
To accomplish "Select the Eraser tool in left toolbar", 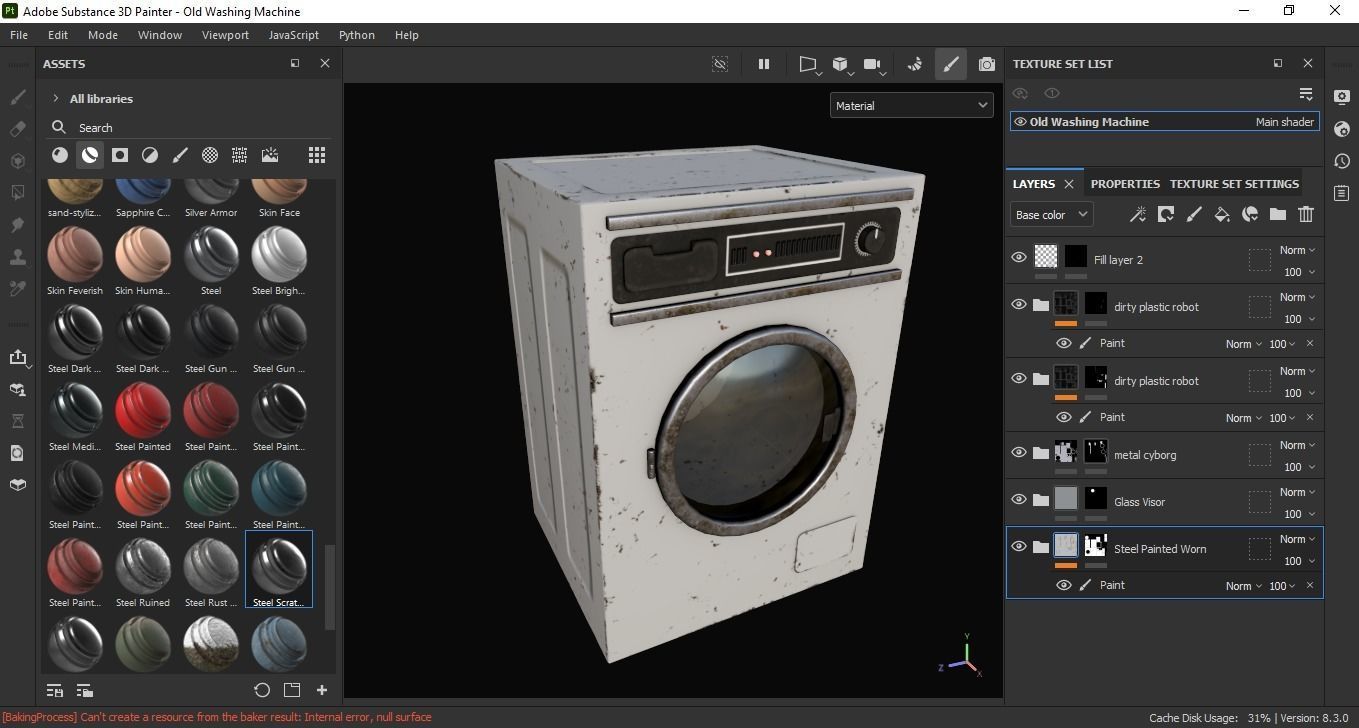I will click(x=17, y=129).
